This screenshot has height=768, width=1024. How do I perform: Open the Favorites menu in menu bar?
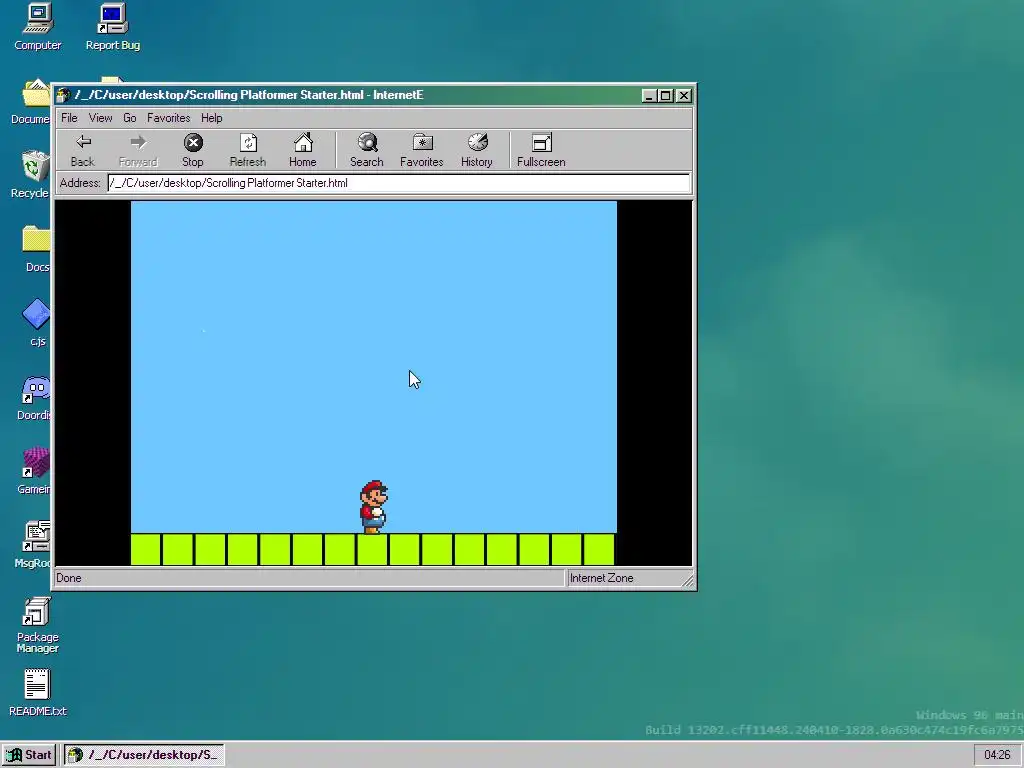tap(168, 118)
